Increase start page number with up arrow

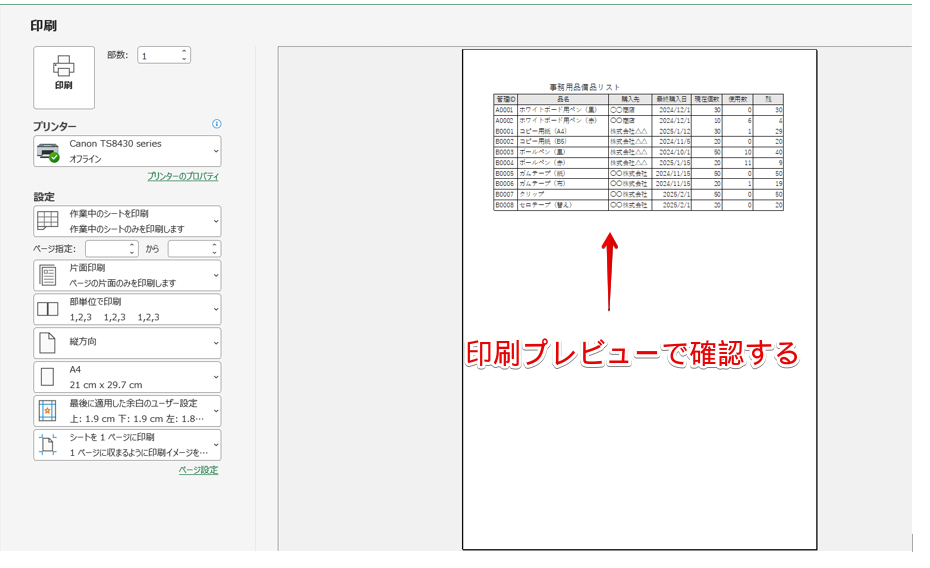(132, 245)
